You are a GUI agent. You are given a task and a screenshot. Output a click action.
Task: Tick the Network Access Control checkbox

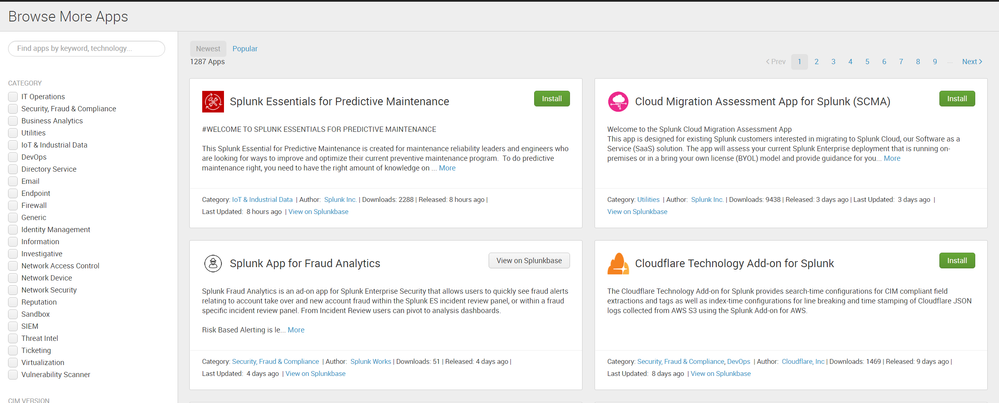[13, 266]
